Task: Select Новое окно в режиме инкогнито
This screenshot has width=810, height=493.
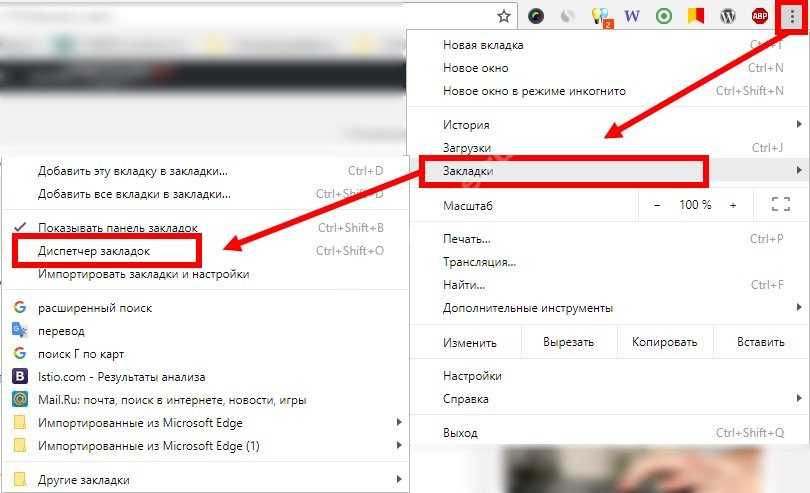Action: click(534, 91)
